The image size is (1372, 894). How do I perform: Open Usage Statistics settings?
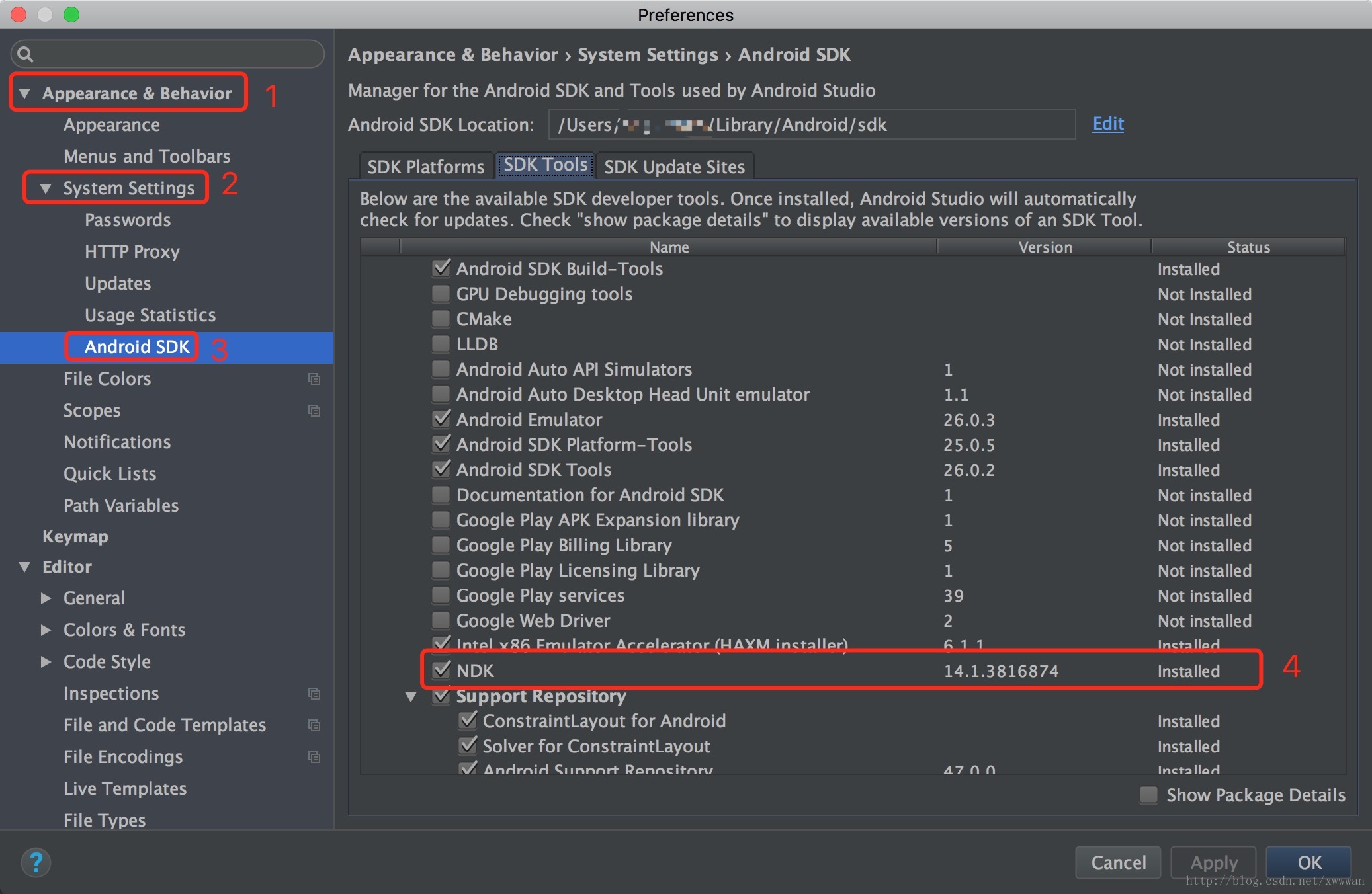coord(150,315)
